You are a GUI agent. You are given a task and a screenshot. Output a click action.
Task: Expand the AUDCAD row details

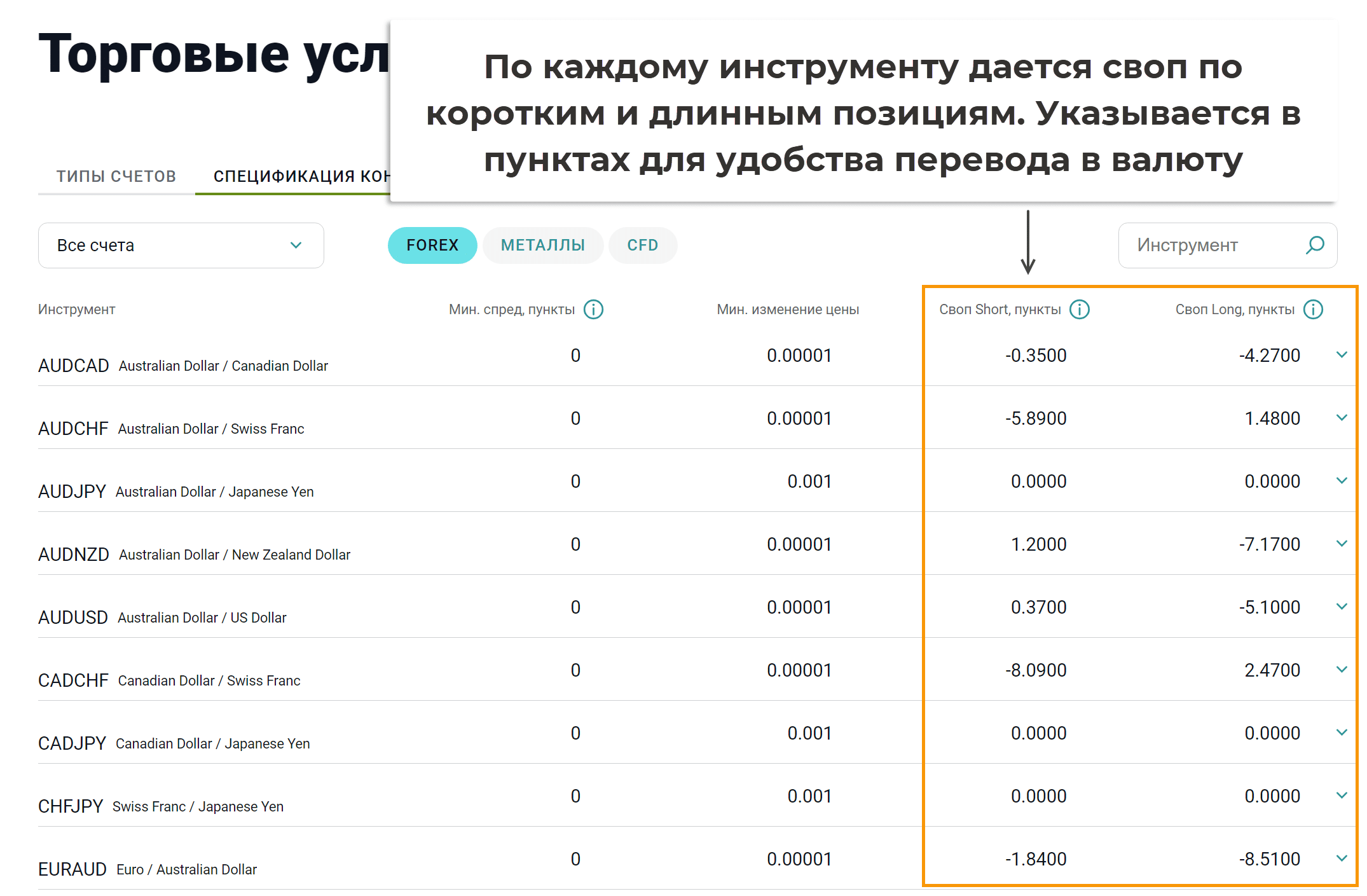pyautogui.click(x=1341, y=355)
